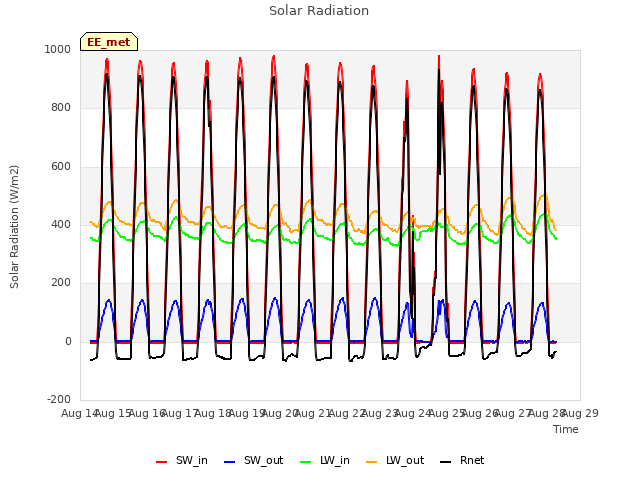
Task: Toggle the Rnet legend entry
Action: click(462, 460)
